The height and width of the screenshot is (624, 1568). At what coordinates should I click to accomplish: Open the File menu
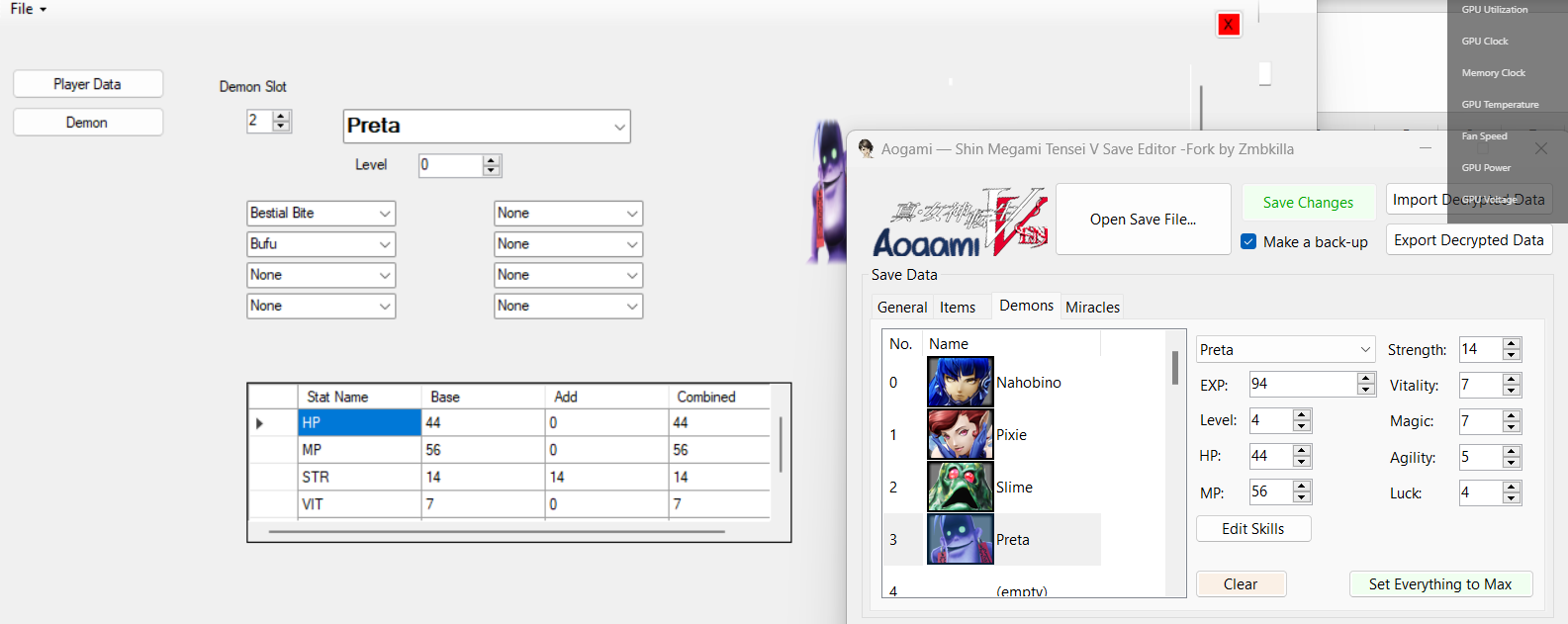coord(28,9)
